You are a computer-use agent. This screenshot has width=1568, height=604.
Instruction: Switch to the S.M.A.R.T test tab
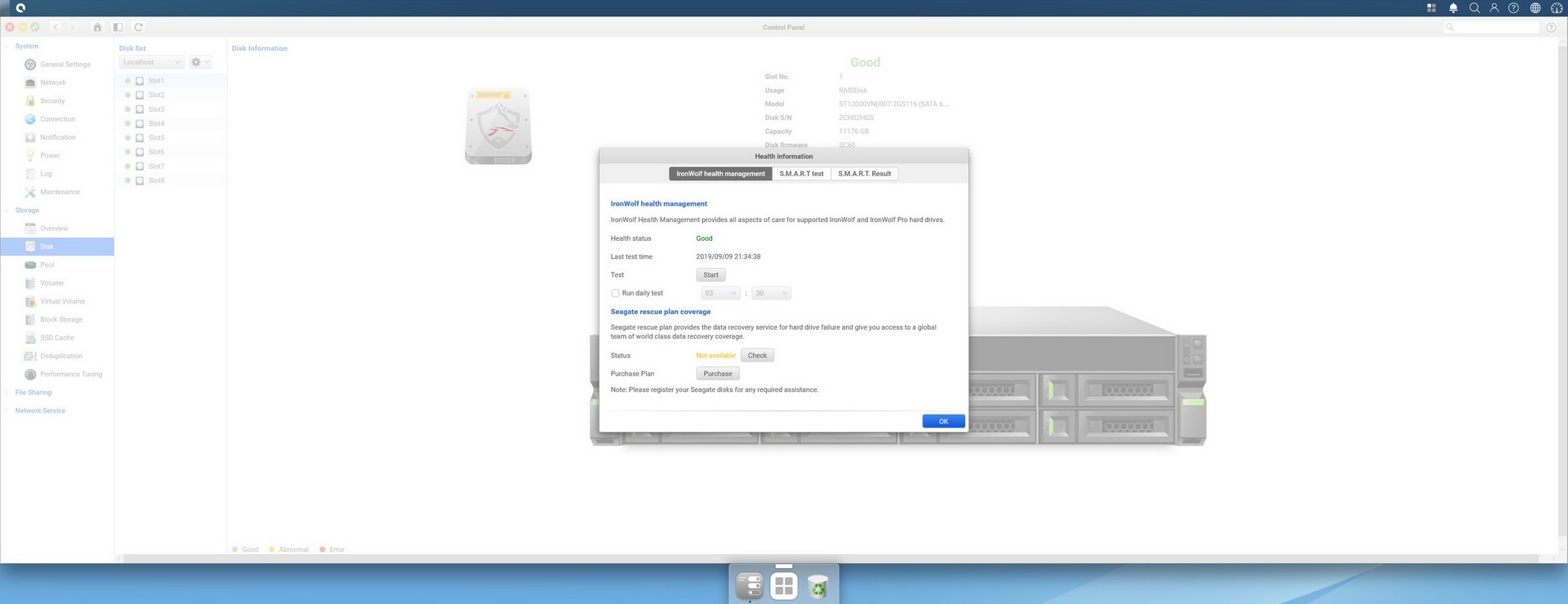coord(801,174)
